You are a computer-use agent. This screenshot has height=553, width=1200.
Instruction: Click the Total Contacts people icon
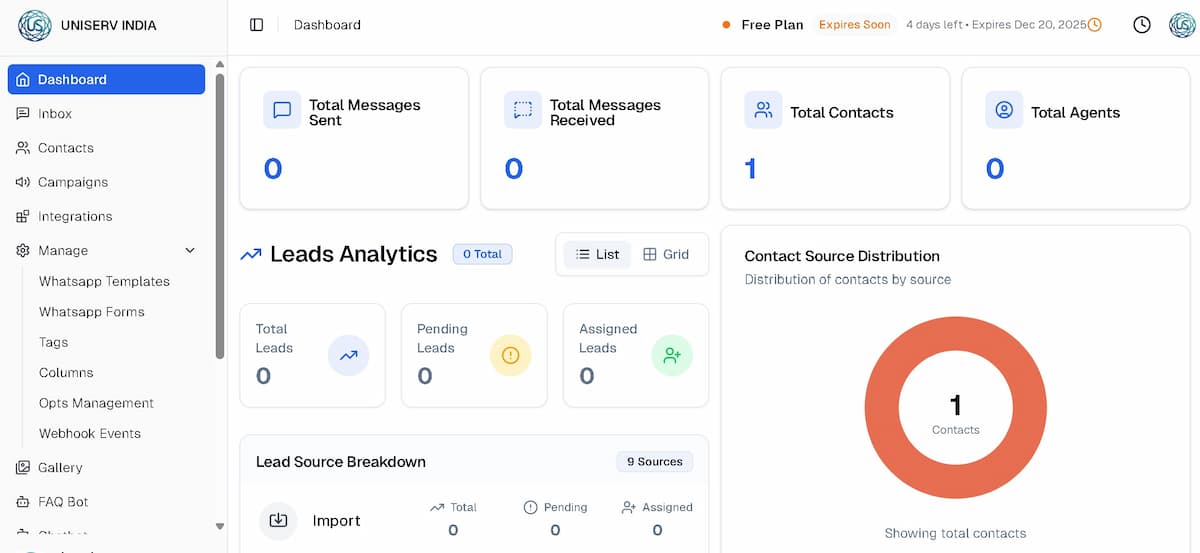(x=763, y=110)
